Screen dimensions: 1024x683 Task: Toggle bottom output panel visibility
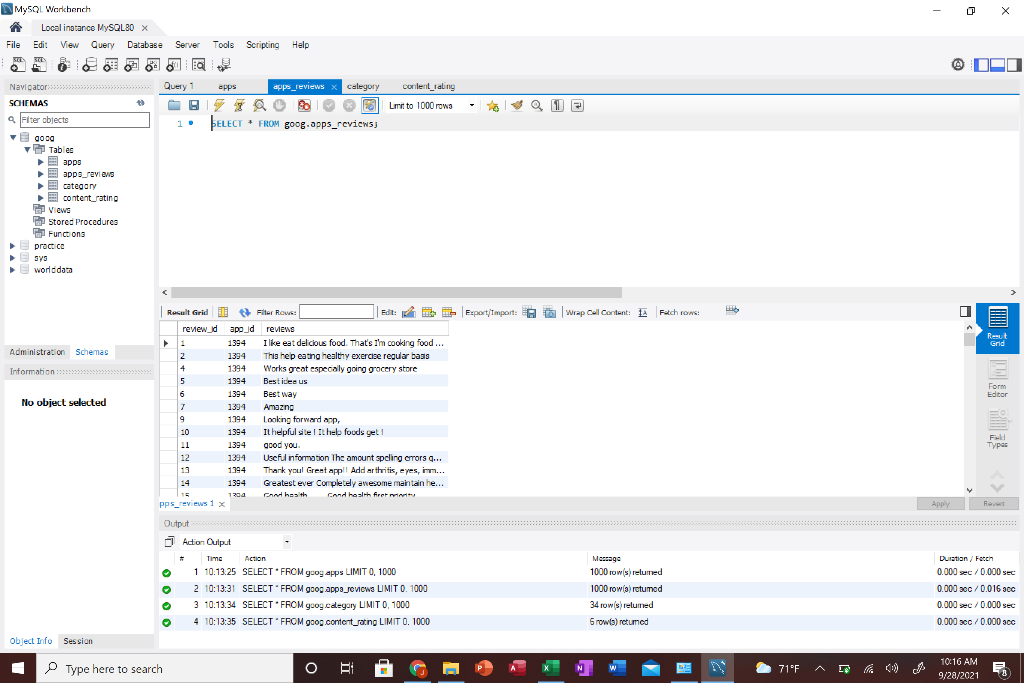click(x=997, y=65)
